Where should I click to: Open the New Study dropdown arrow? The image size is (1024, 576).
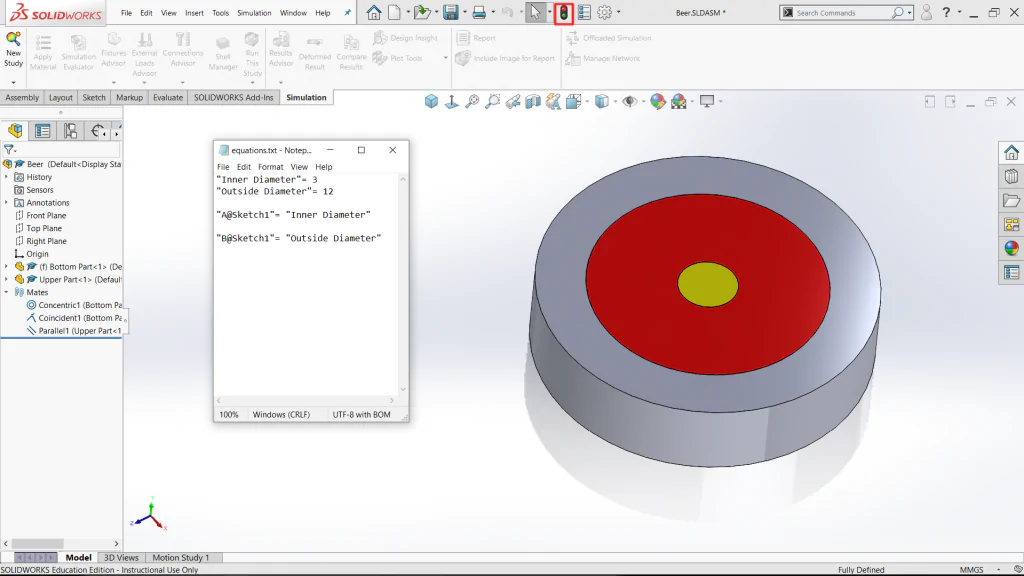13,83
